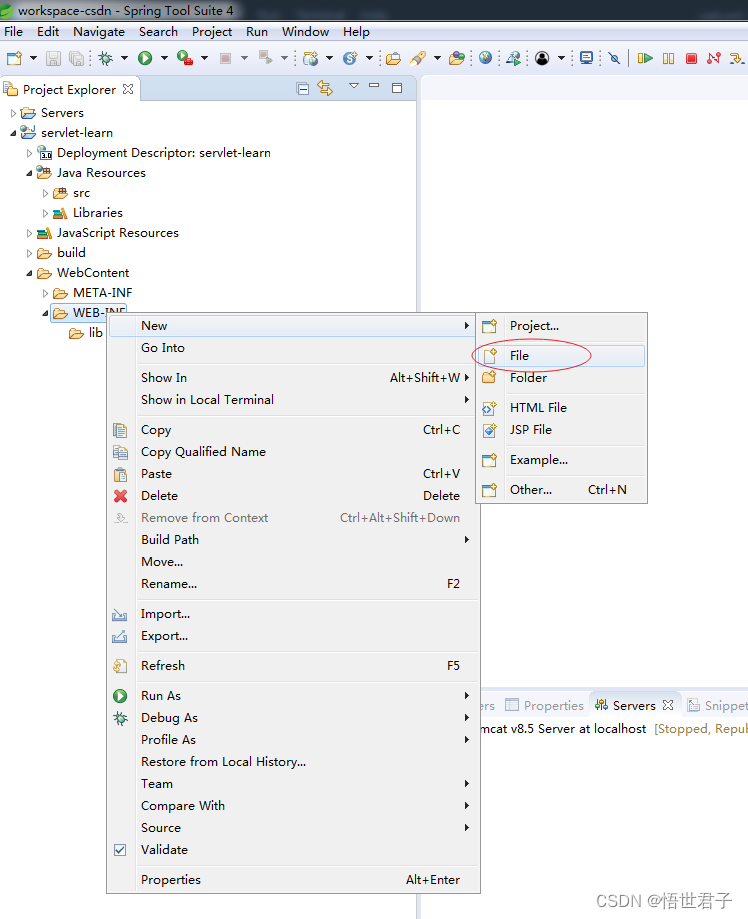The width and height of the screenshot is (748, 919).
Task: Click the red Terminate stop icon
Action: coord(691,58)
